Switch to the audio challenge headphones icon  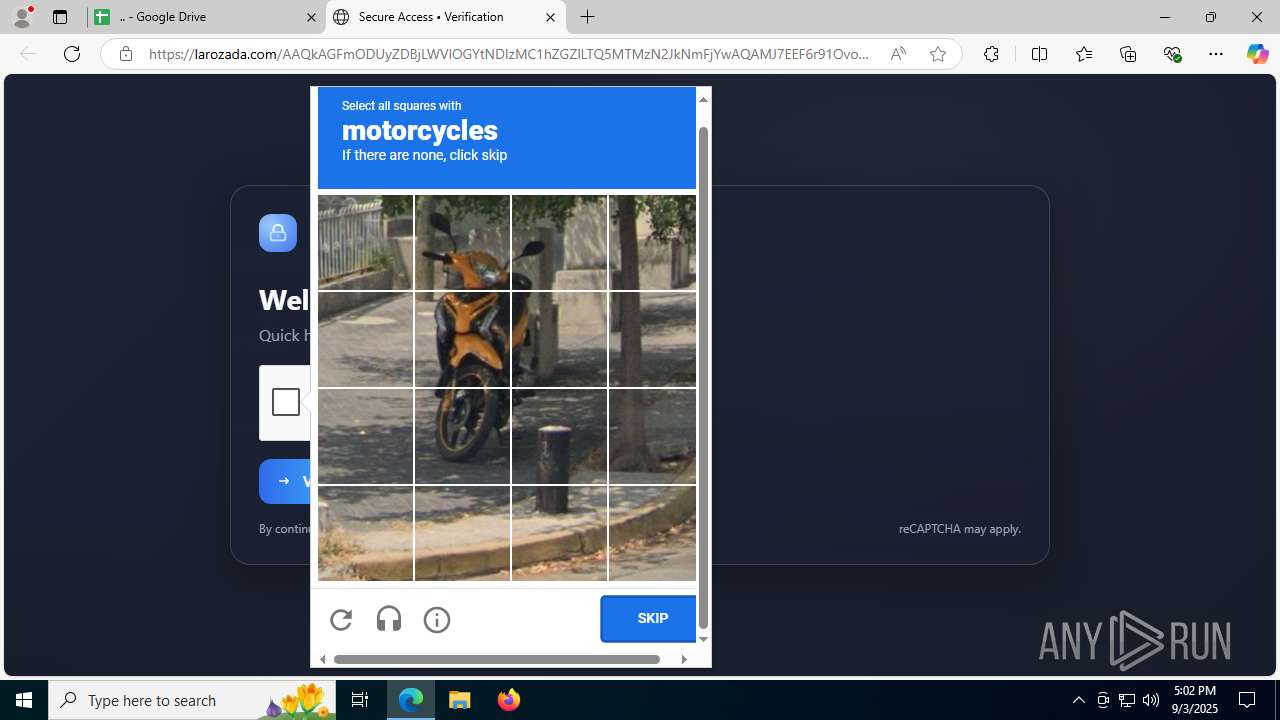tap(389, 619)
